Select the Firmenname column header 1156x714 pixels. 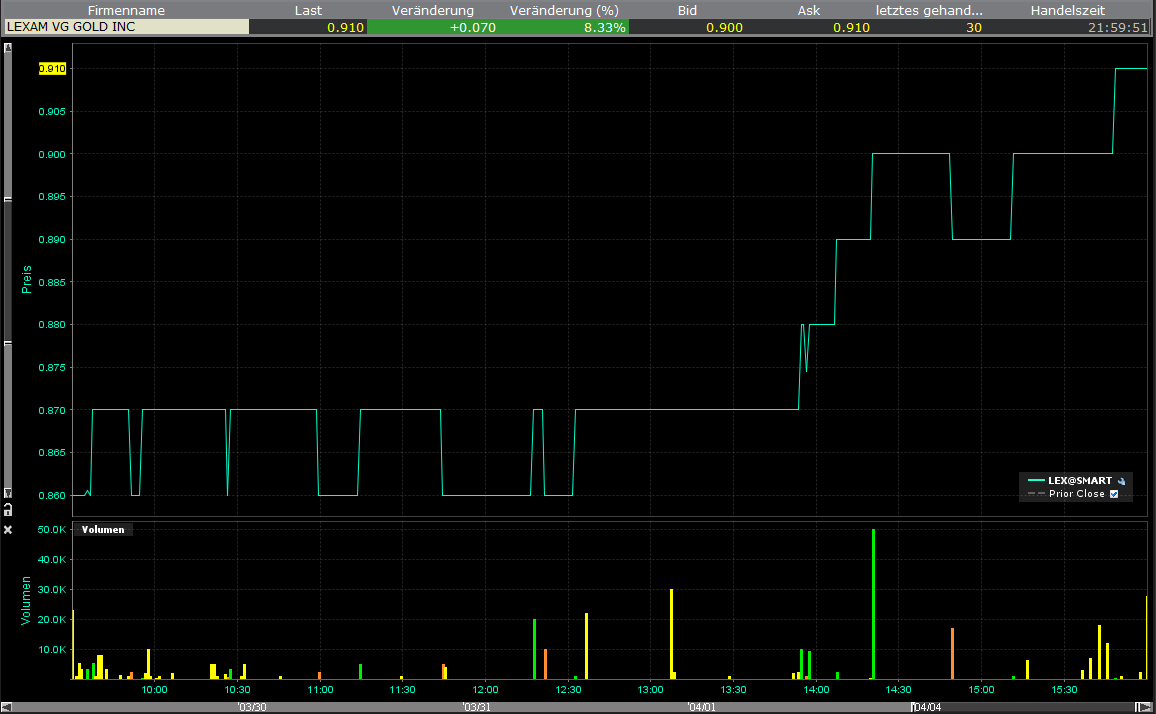[x=126, y=10]
